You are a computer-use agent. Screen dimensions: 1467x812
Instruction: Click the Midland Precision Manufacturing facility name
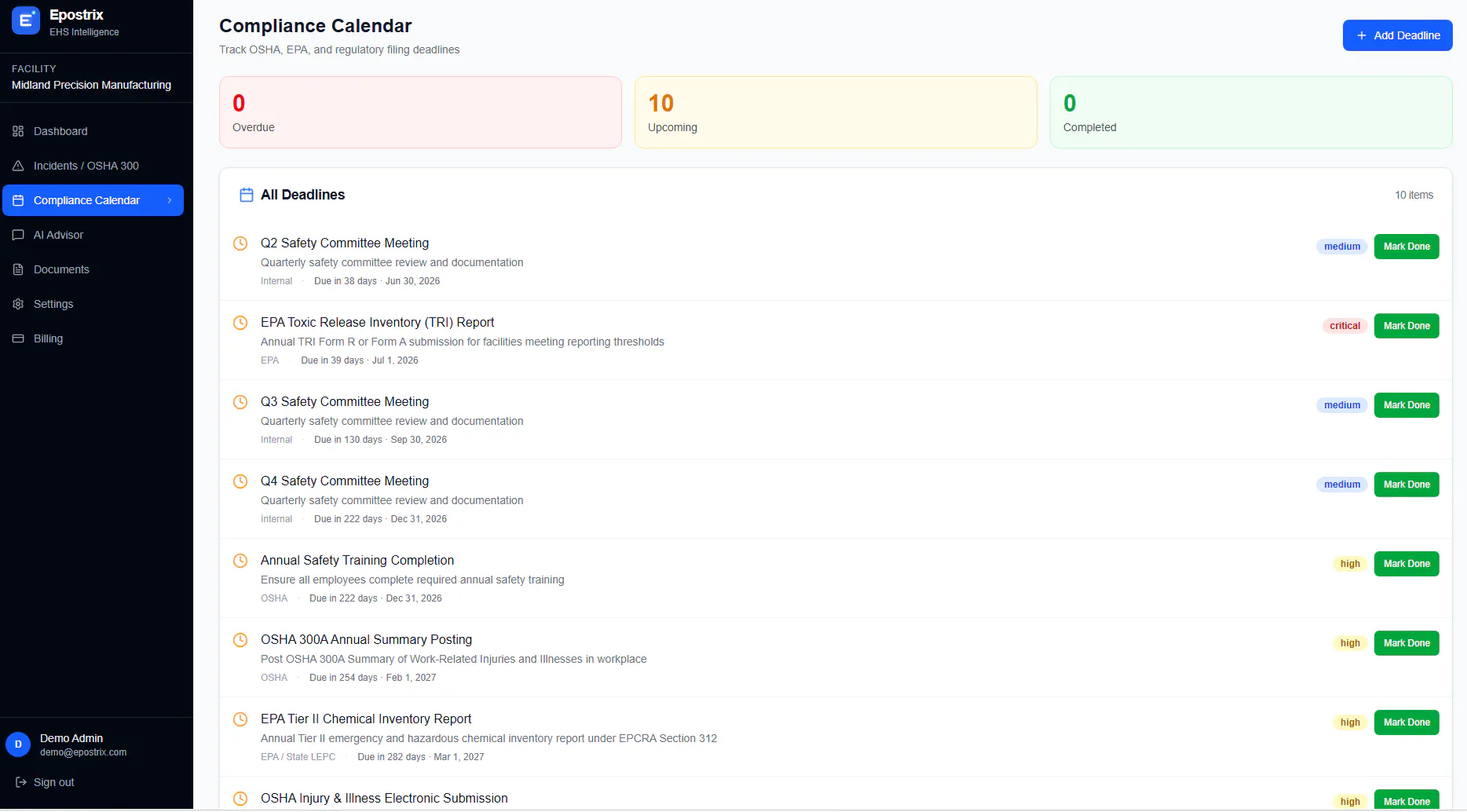tap(91, 85)
